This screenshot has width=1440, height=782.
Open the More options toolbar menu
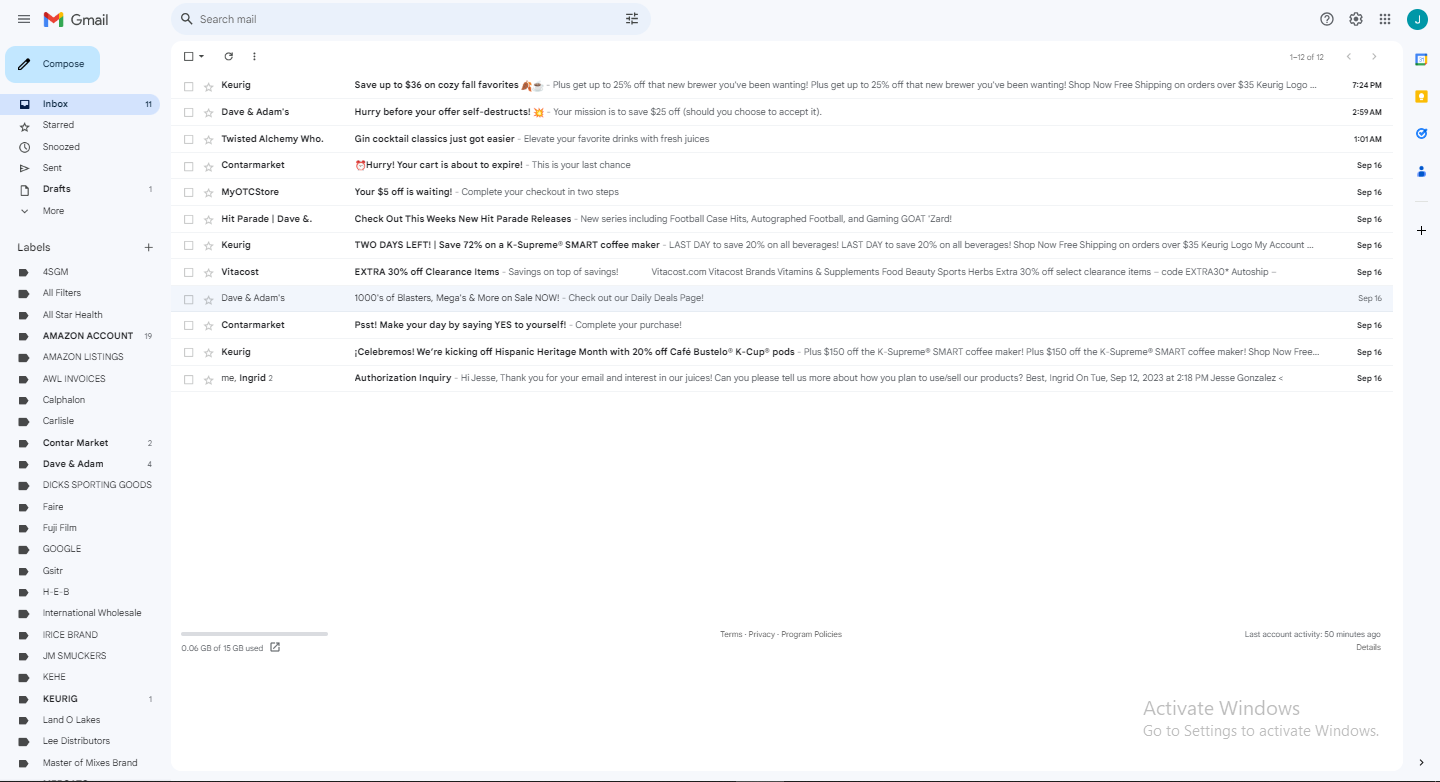tap(254, 57)
